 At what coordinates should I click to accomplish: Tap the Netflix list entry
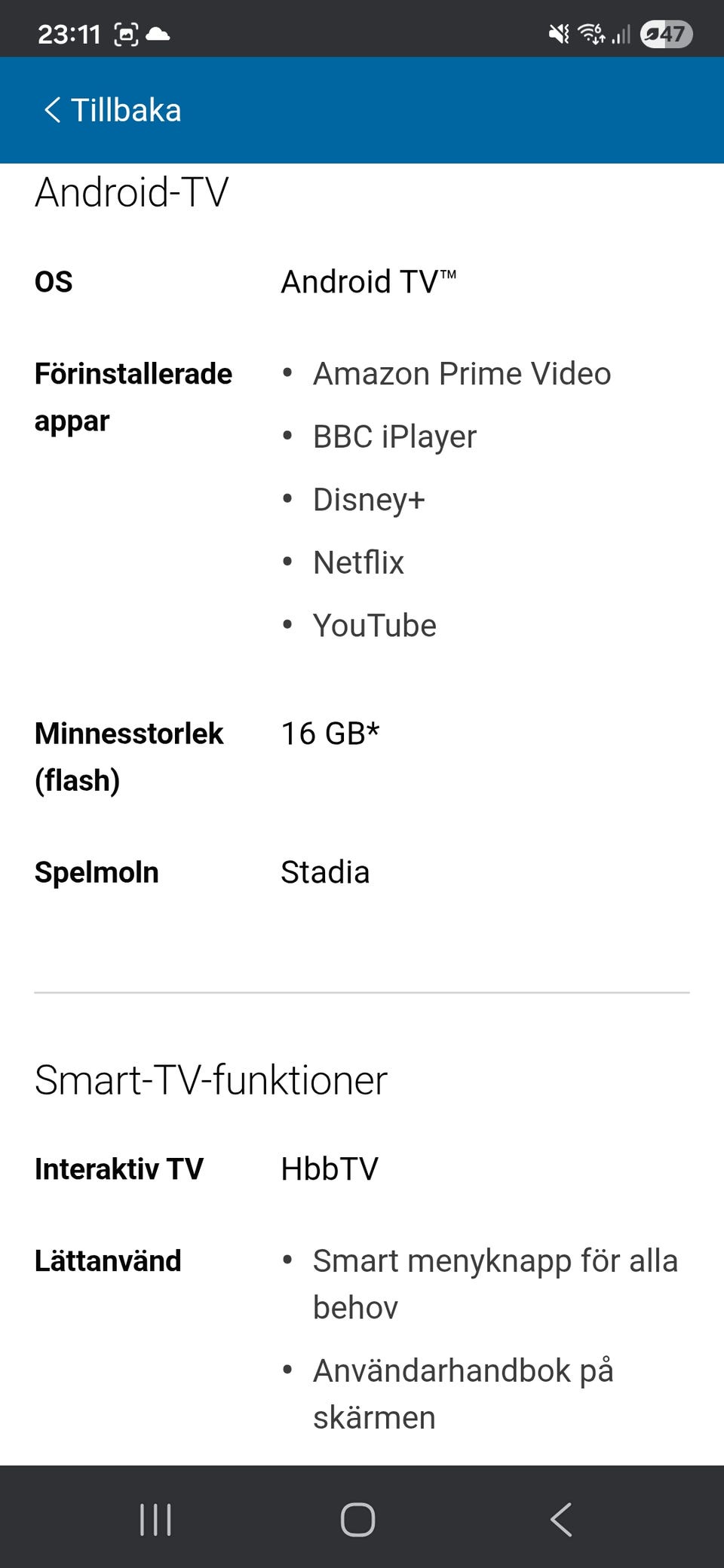pos(358,563)
